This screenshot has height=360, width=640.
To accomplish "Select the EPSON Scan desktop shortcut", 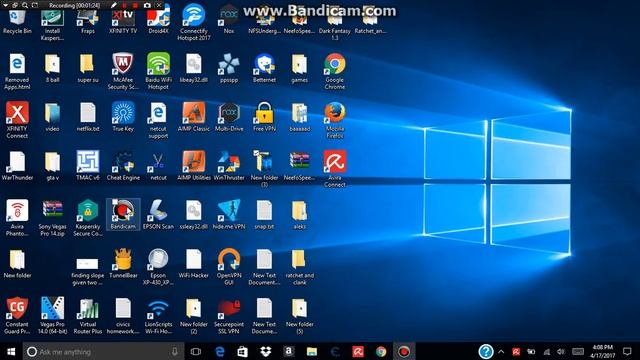I will tap(158, 215).
